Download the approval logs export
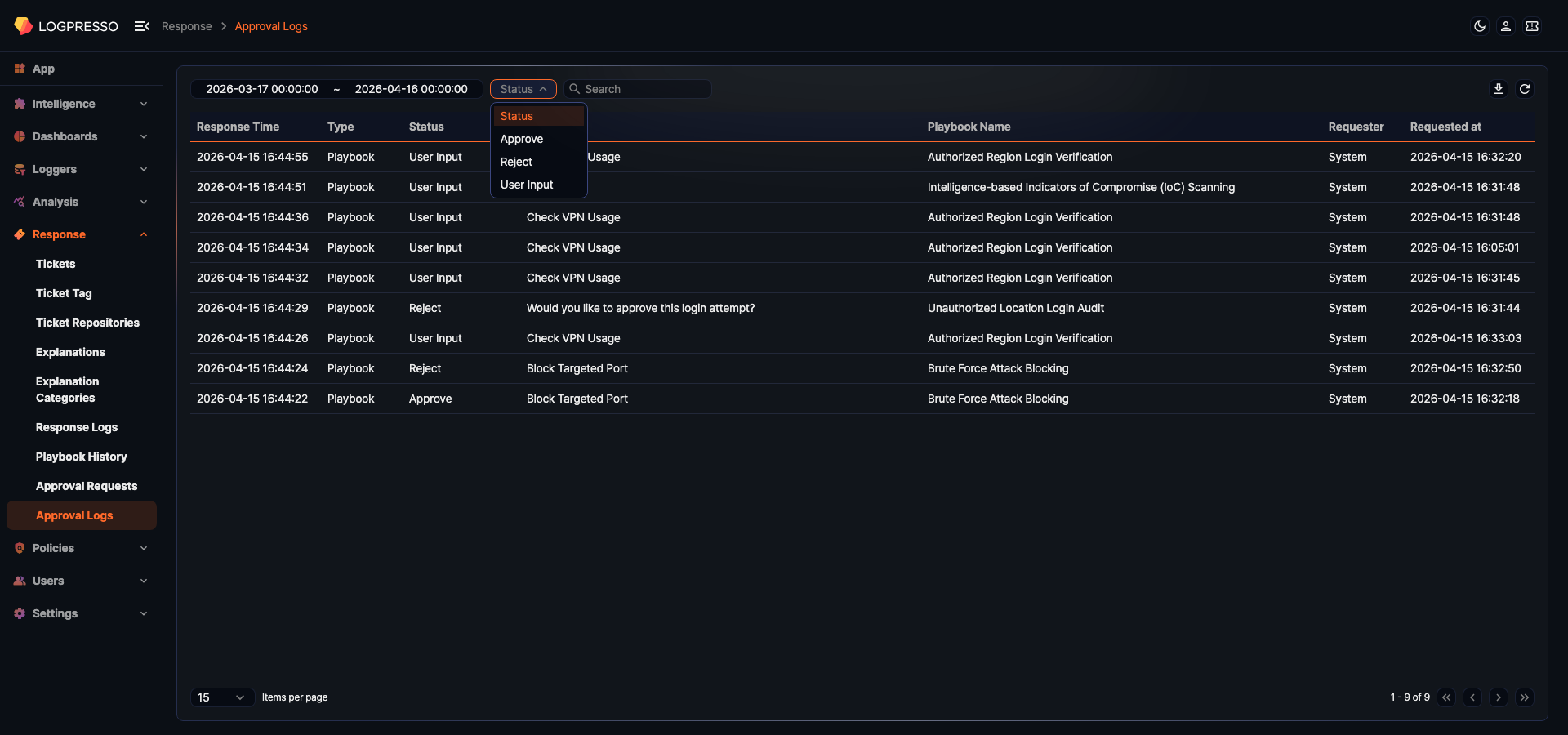The width and height of the screenshot is (1568, 735). click(x=1499, y=88)
